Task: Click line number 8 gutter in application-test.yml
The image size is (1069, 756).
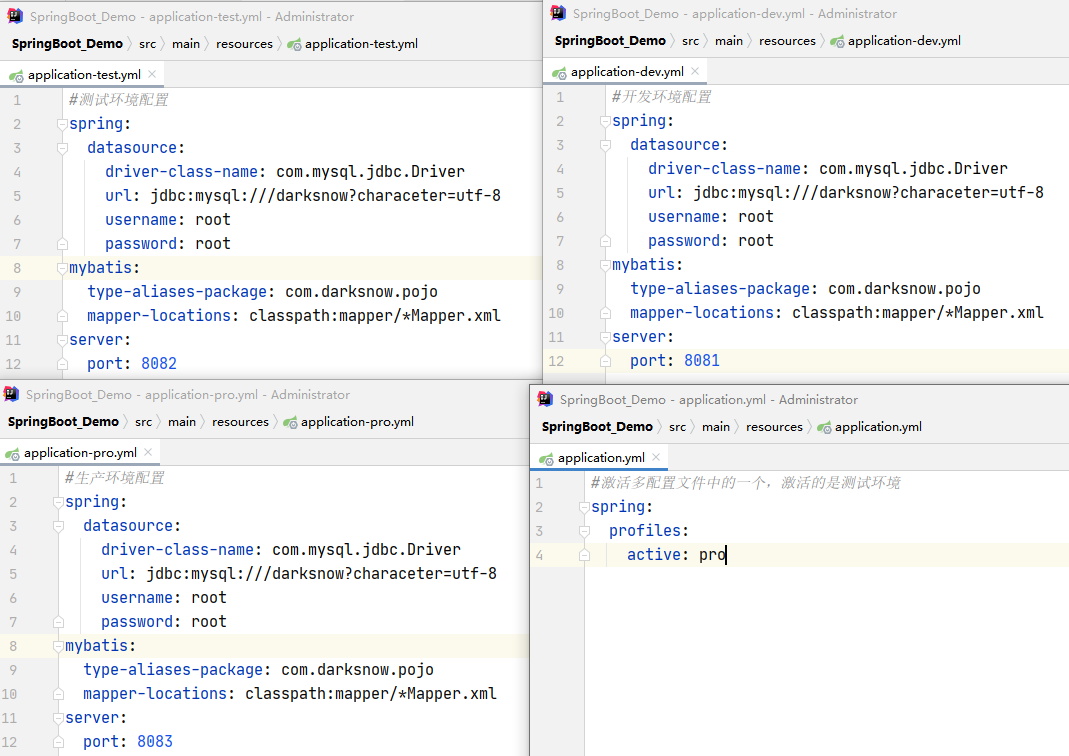Action: coord(17,268)
